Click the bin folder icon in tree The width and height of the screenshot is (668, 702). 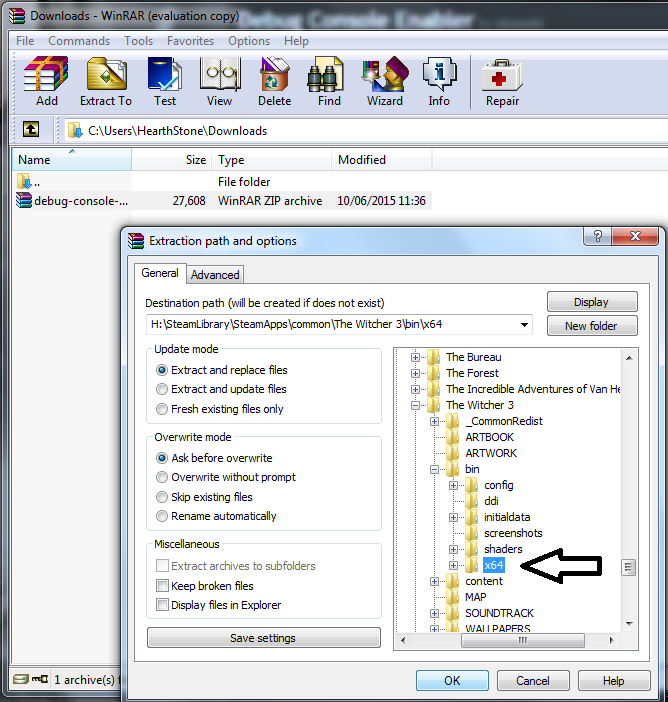(452, 469)
